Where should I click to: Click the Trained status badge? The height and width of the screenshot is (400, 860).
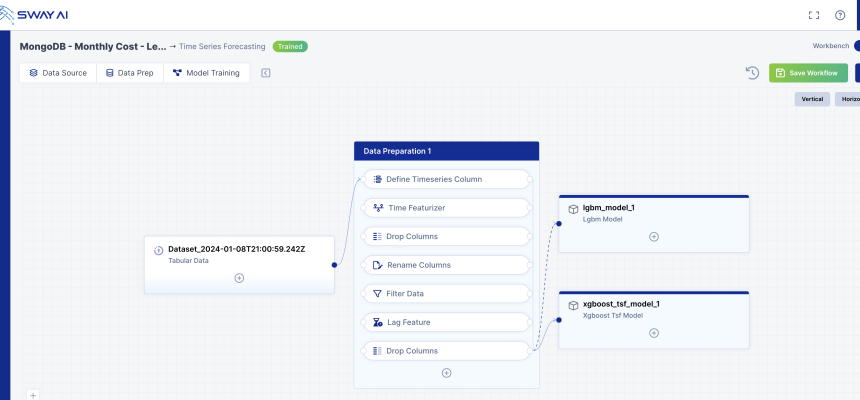[290, 47]
